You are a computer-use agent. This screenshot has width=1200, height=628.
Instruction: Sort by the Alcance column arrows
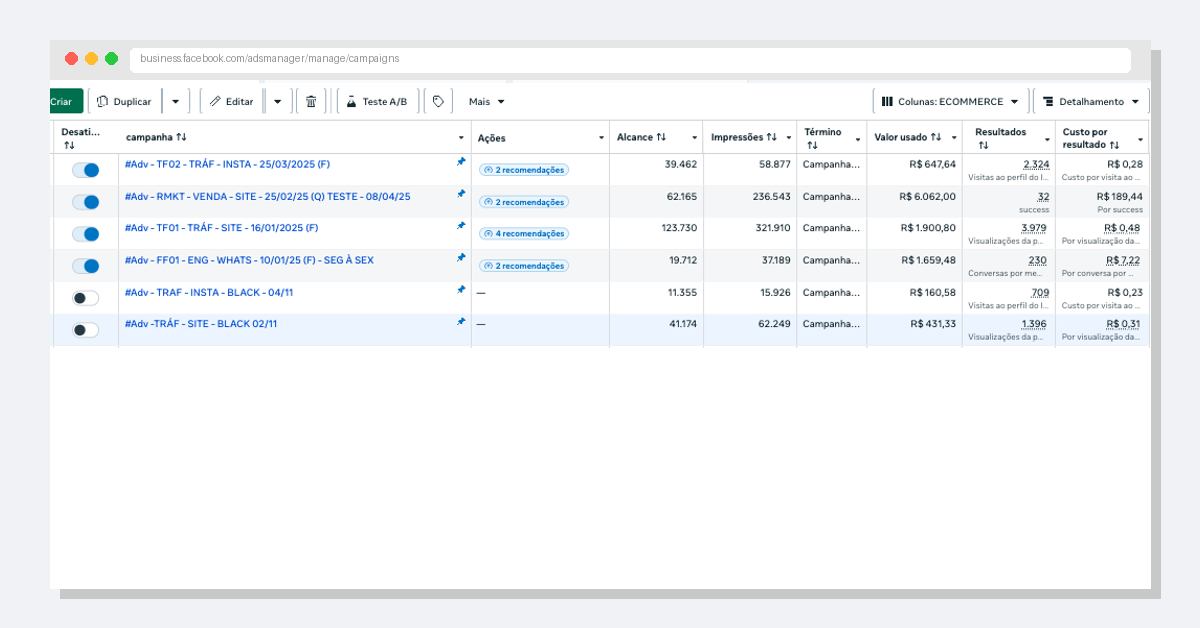point(661,137)
